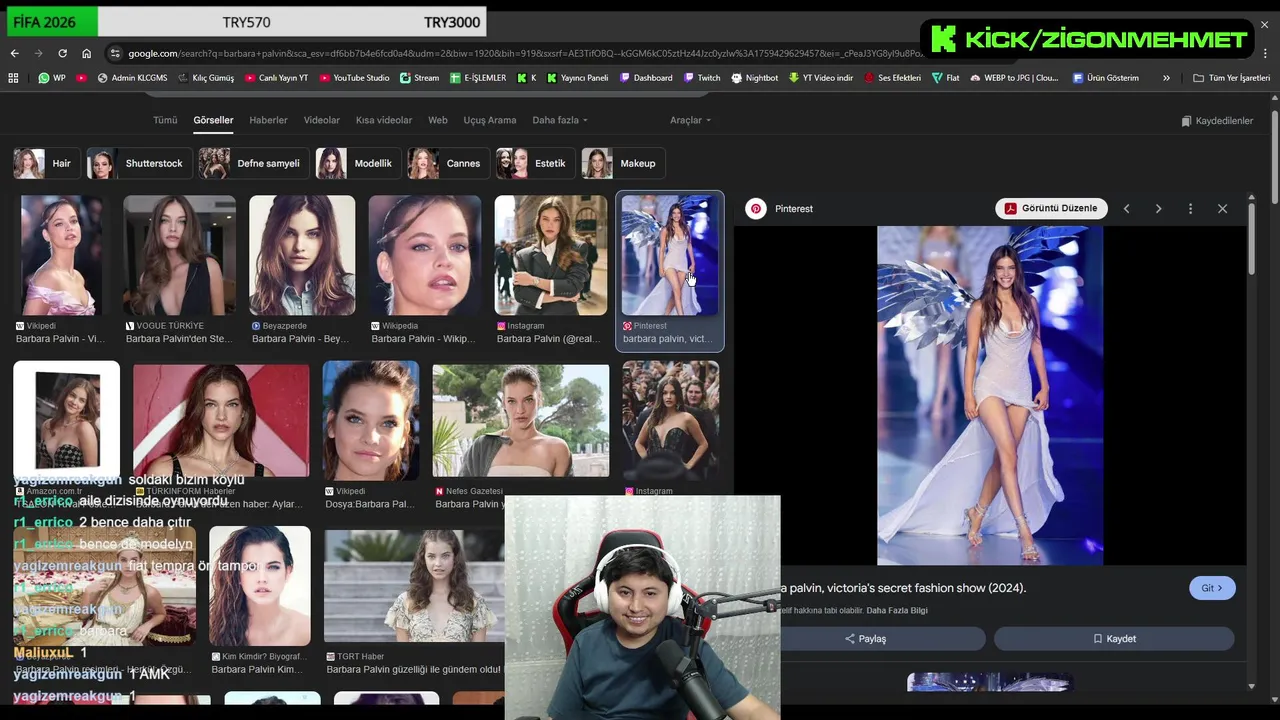Screen dimensions: 1280x720
Task: Show next image in preview panel
Action: coord(1158,209)
